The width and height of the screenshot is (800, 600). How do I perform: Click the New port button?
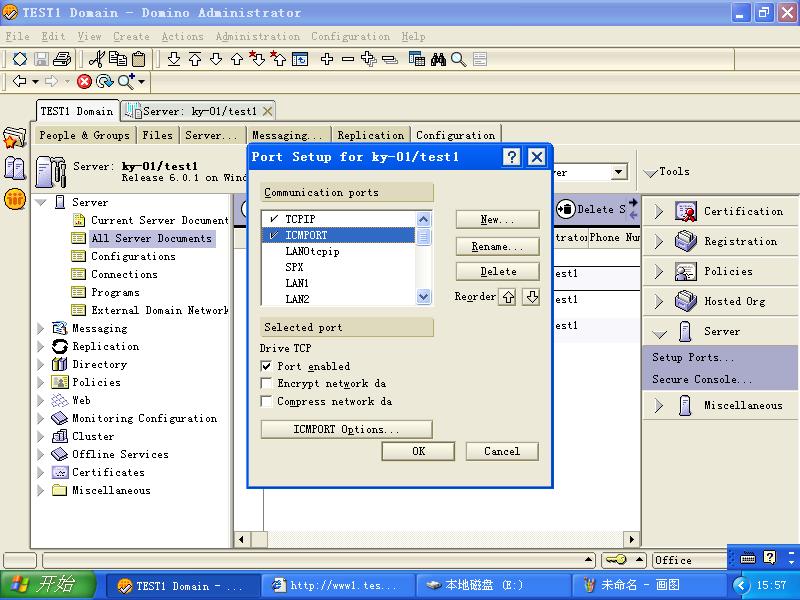click(497, 220)
